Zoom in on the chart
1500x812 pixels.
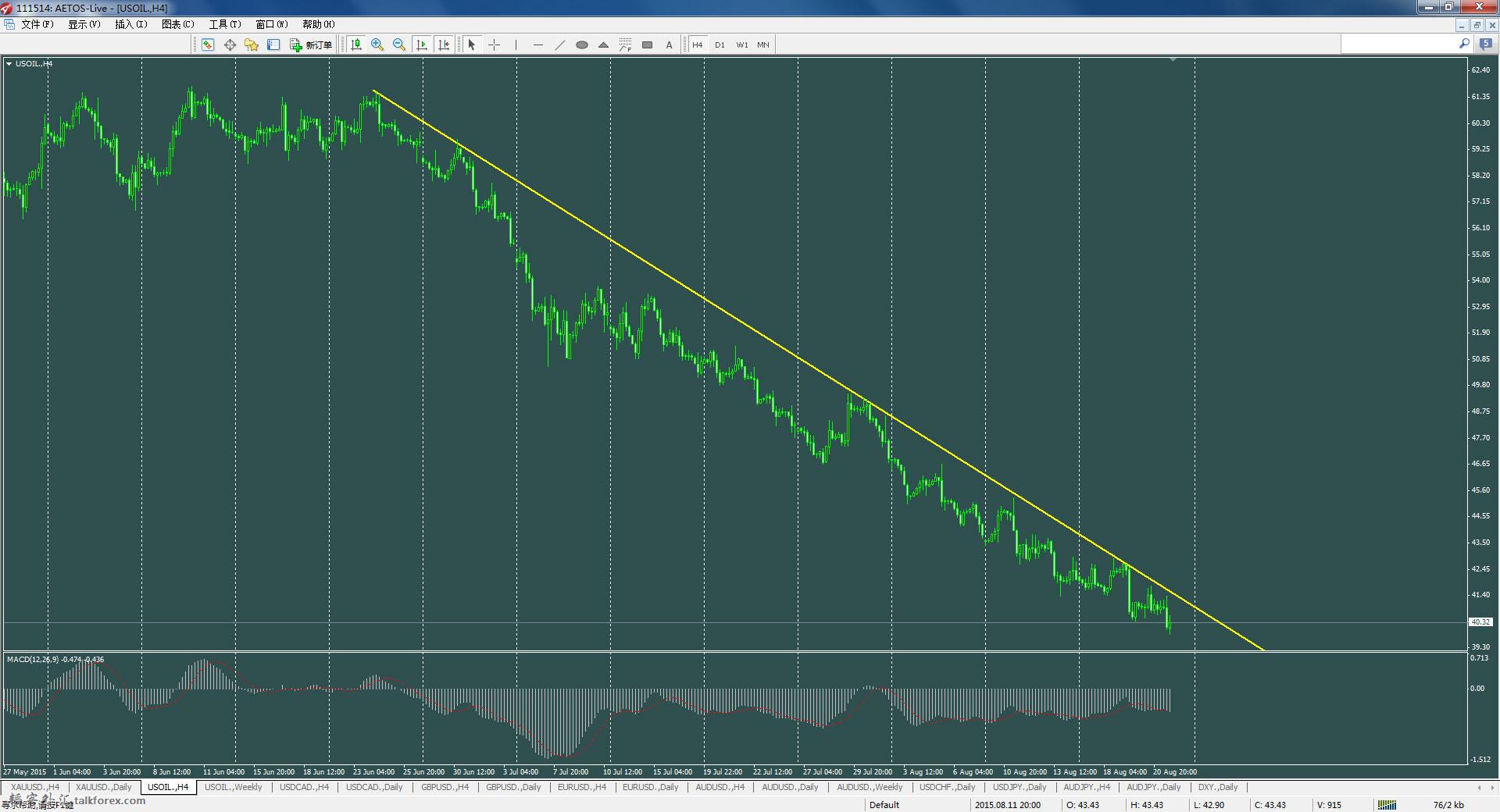[x=377, y=45]
